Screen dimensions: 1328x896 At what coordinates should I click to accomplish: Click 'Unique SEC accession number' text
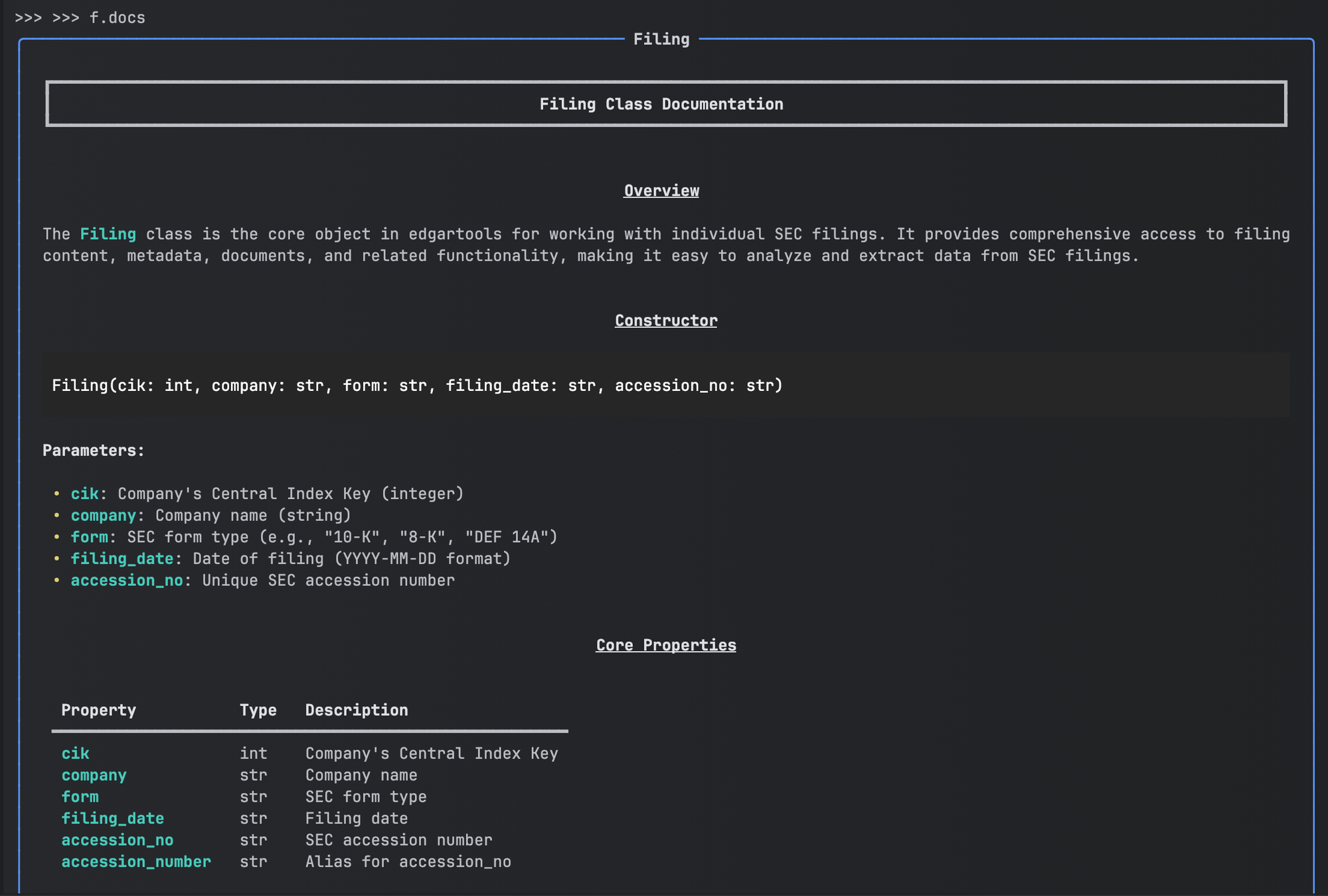point(329,580)
